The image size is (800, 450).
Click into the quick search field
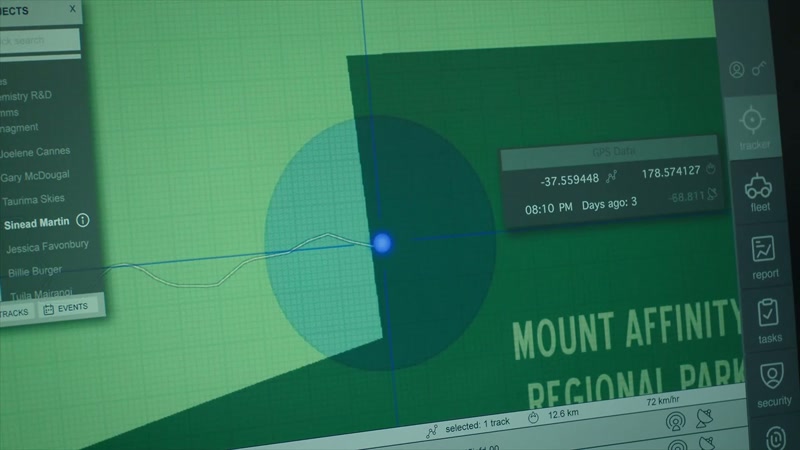40,40
